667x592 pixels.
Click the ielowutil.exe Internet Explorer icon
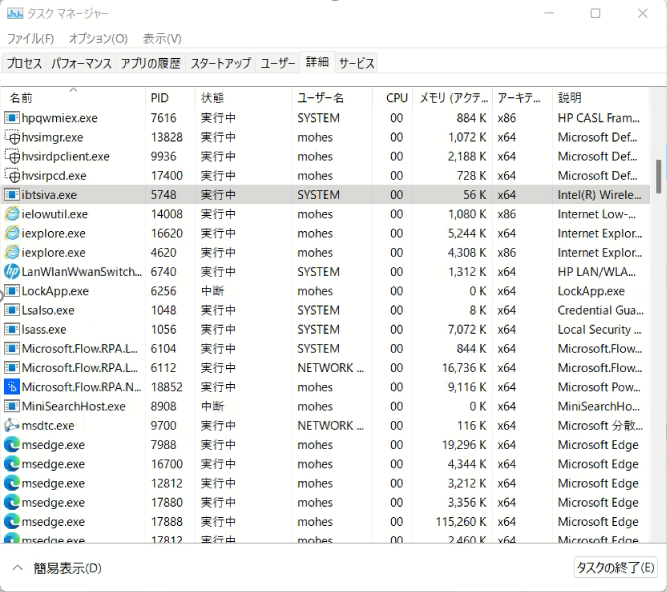12,214
